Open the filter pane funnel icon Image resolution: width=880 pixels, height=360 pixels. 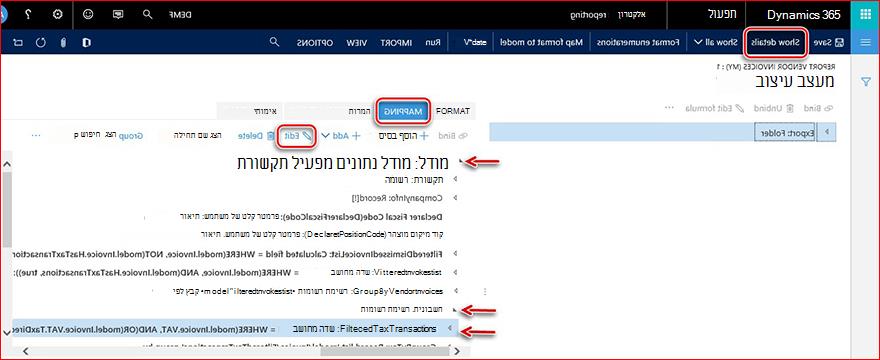click(x=865, y=82)
